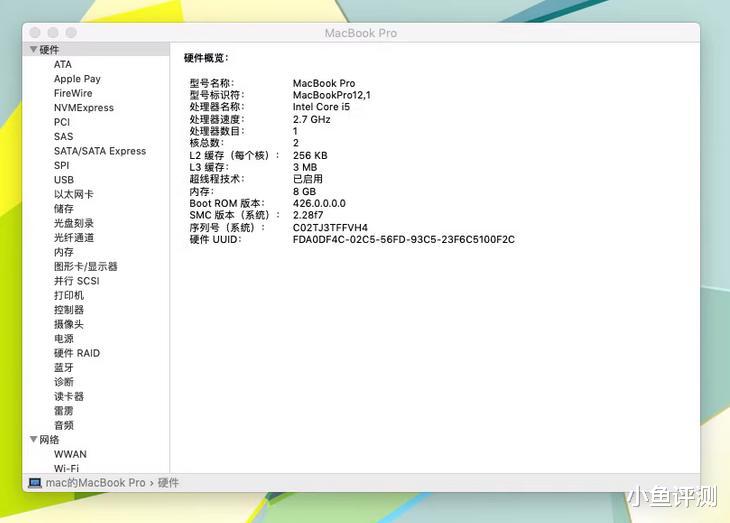Click the 核总数 label
The height and width of the screenshot is (523, 730).
pos(207,143)
